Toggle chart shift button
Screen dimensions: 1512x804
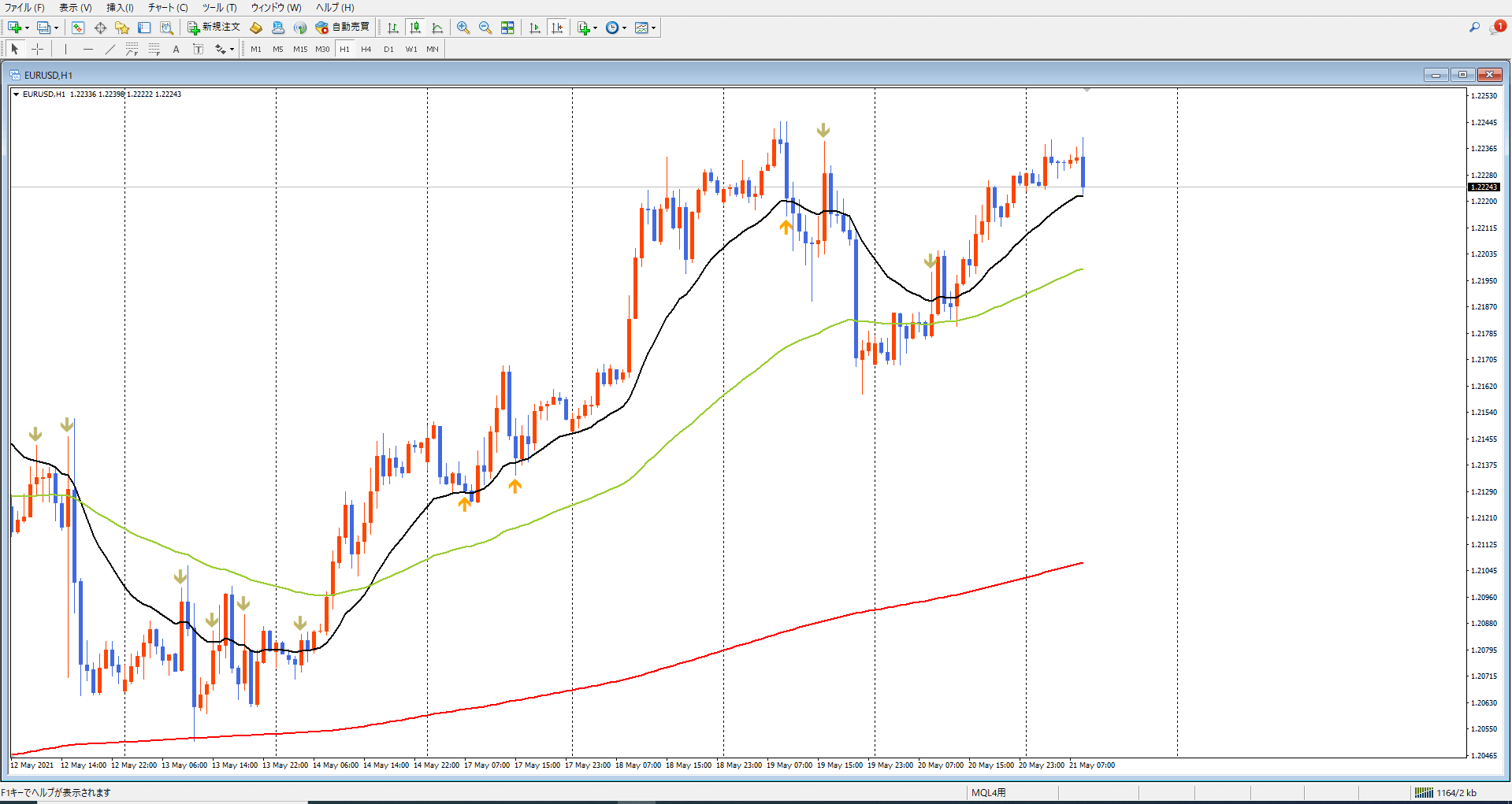557,28
